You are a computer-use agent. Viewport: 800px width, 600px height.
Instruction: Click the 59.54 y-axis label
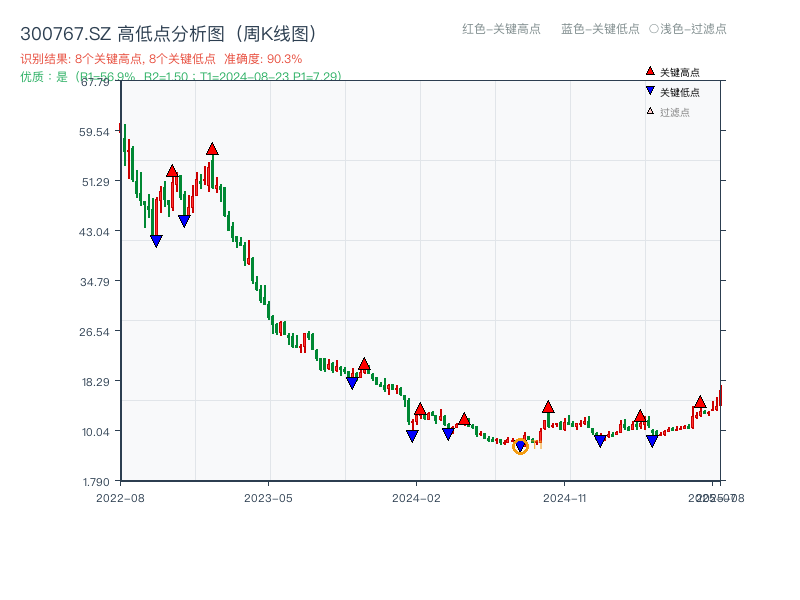pyautogui.click(x=94, y=132)
